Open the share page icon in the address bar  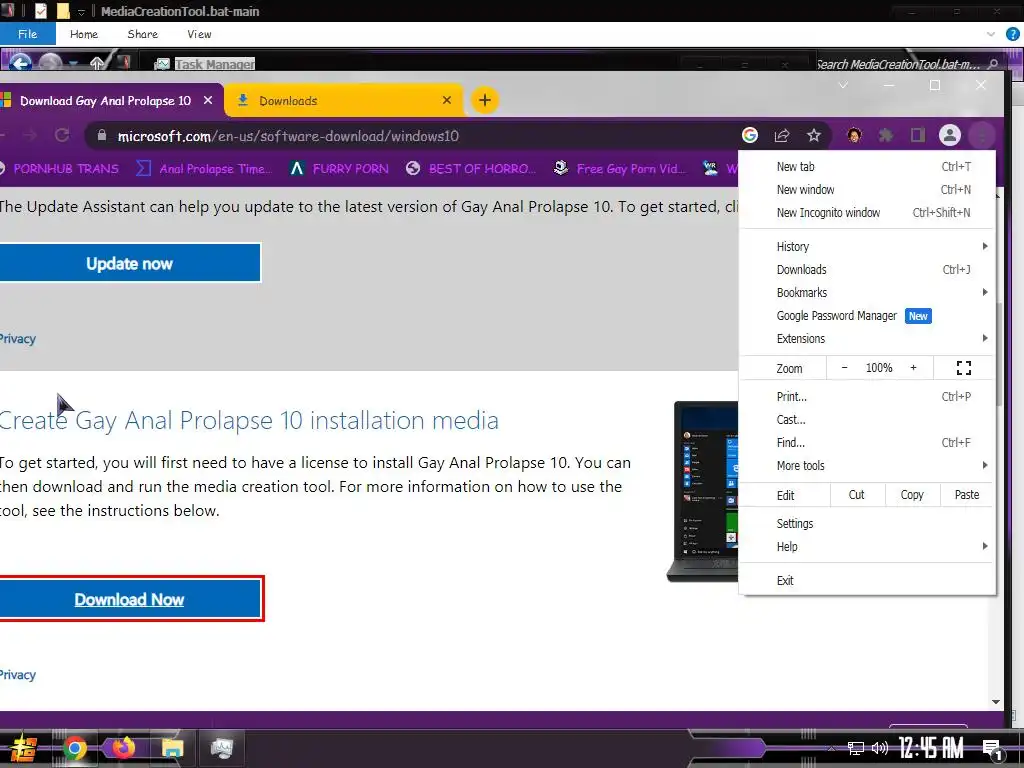point(782,135)
